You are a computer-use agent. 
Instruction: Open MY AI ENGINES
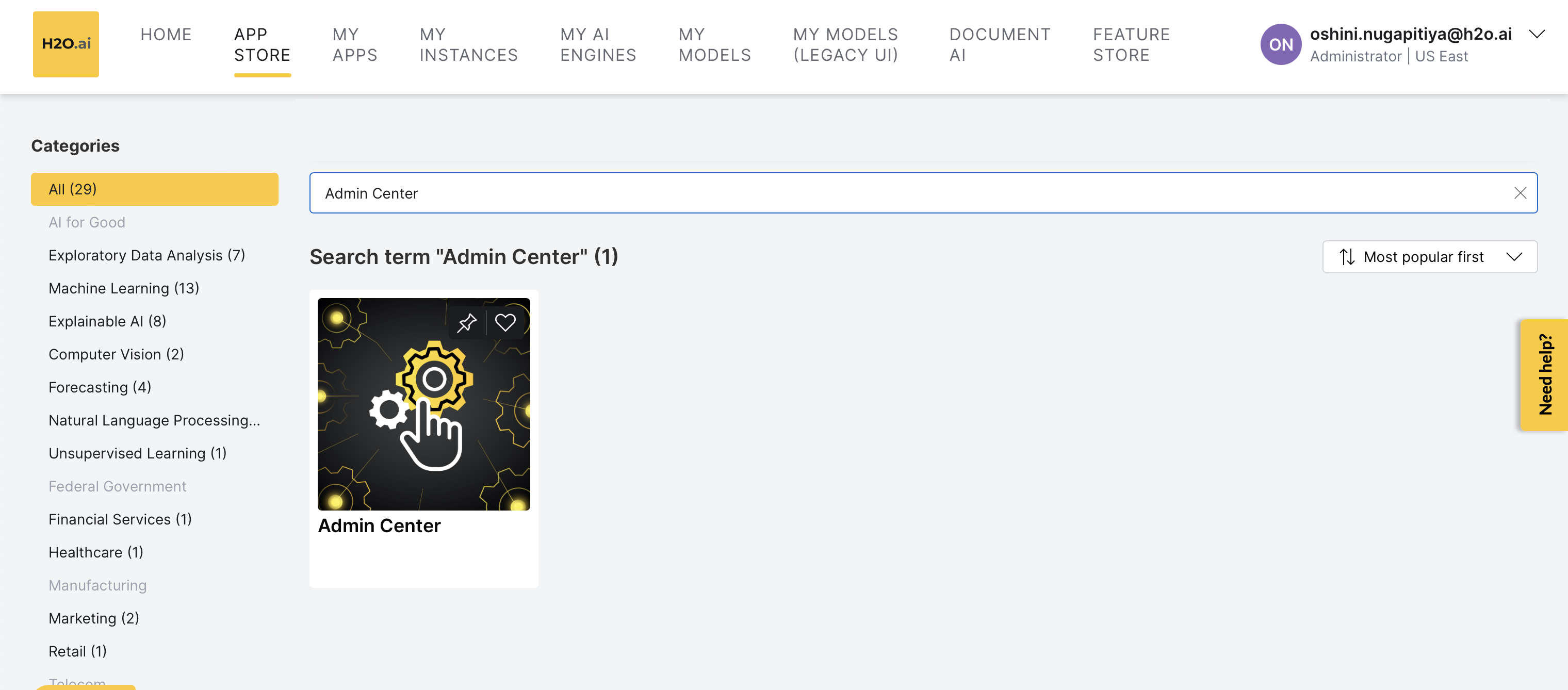pos(598,44)
